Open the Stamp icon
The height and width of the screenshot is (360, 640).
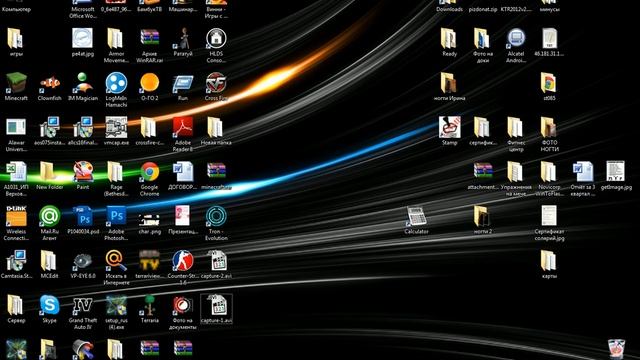tap(449, 127)
